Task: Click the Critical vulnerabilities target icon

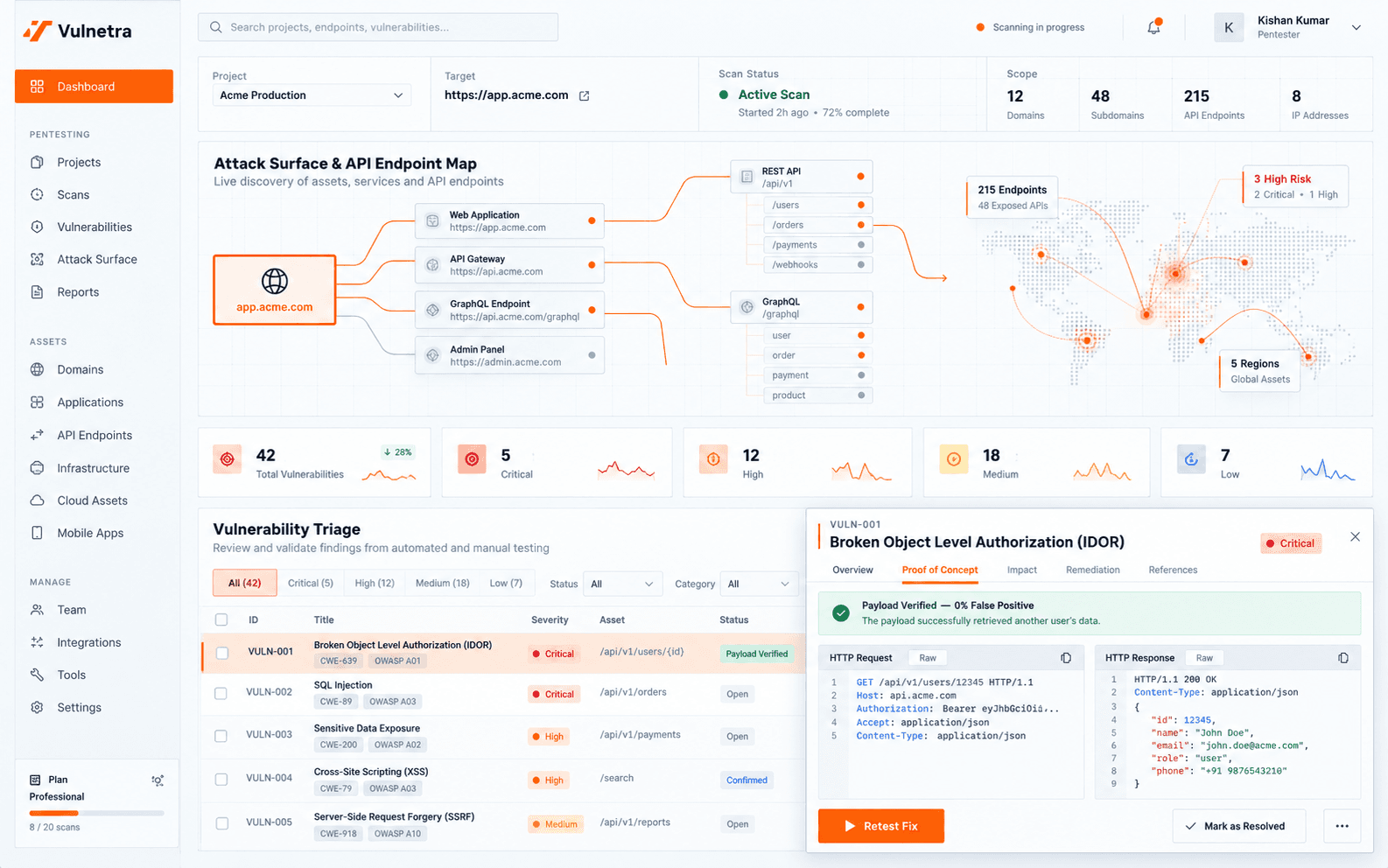Action: coord(472,459)
